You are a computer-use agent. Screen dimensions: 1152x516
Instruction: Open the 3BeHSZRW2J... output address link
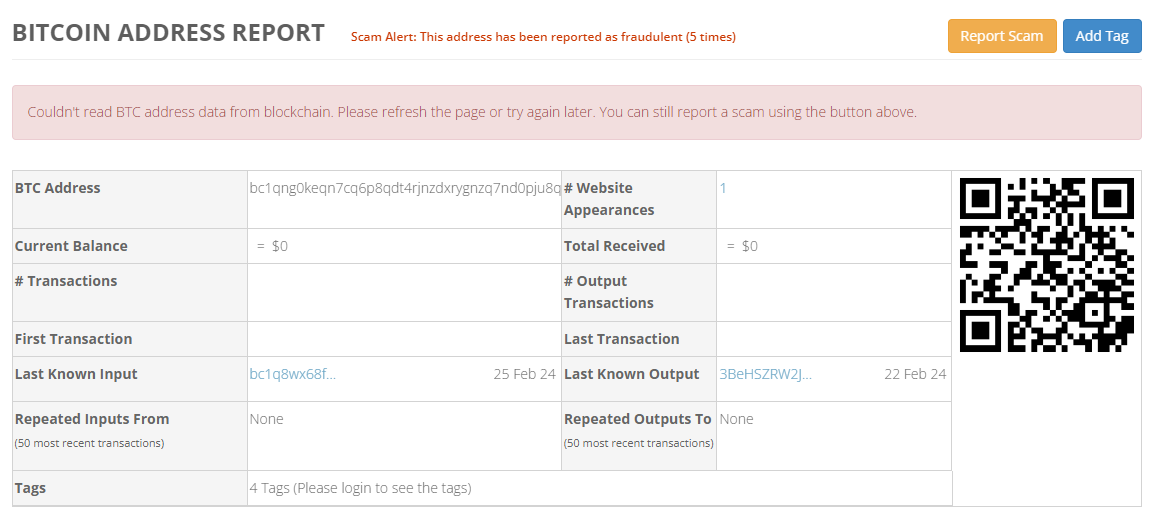pos(766,374)
